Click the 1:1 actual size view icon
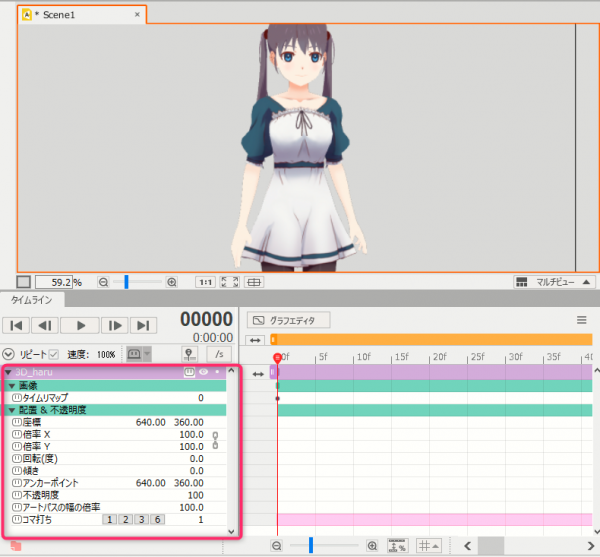 [x=205, y=282]
